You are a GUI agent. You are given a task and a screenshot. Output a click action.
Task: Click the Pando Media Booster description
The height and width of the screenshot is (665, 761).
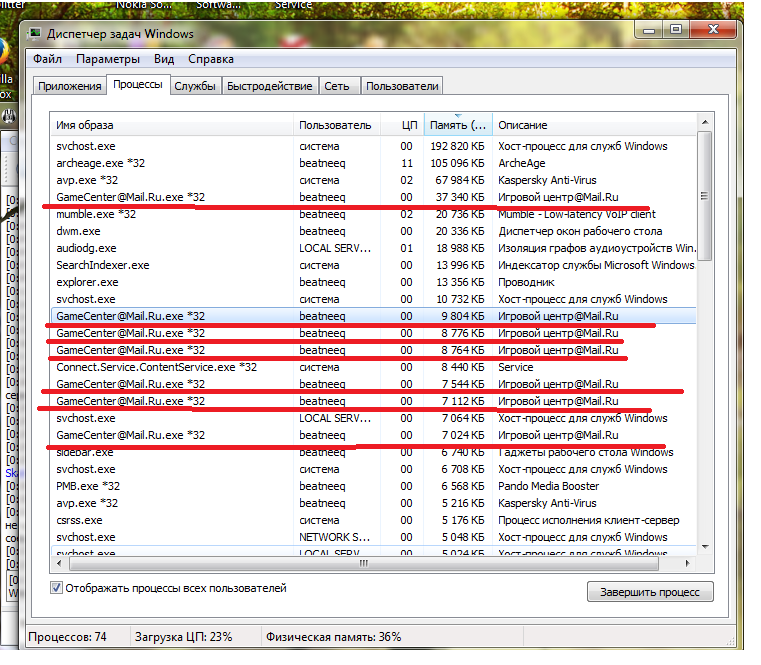[x=548, y=486]
